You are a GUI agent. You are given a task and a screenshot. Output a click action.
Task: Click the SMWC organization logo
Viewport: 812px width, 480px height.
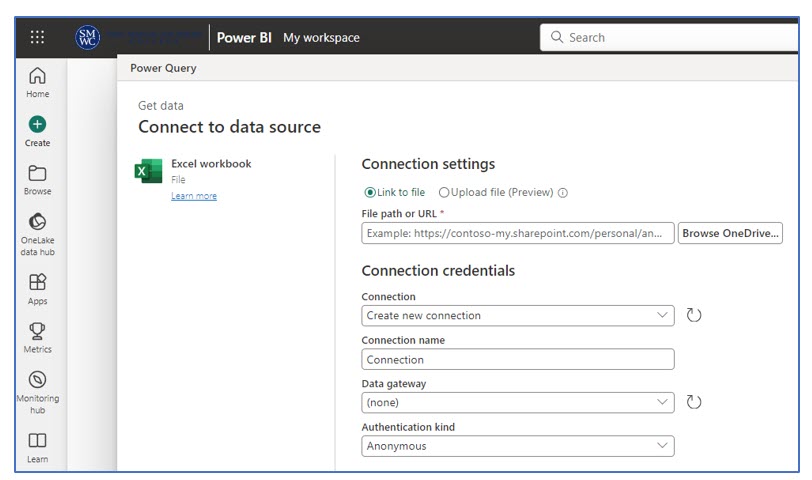pos(88,37)
